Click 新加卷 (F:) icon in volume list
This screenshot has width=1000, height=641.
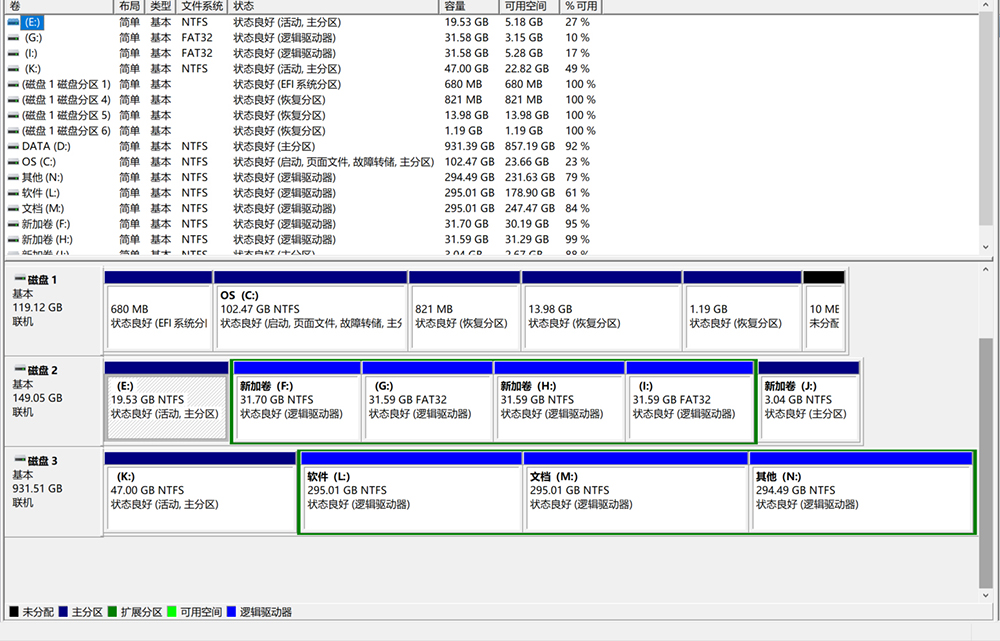12,224
